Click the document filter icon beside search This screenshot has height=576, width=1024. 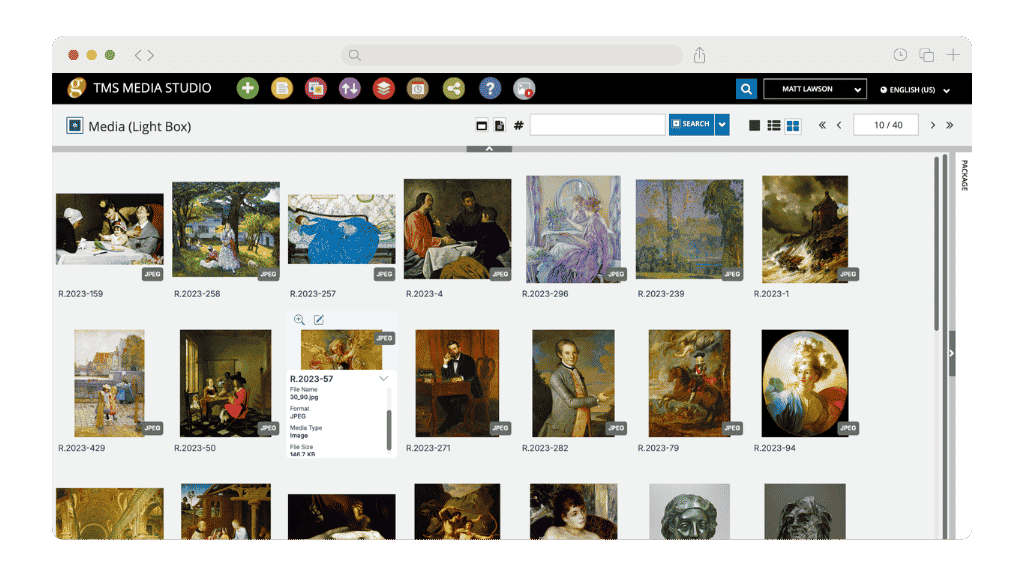coord(500,125)
